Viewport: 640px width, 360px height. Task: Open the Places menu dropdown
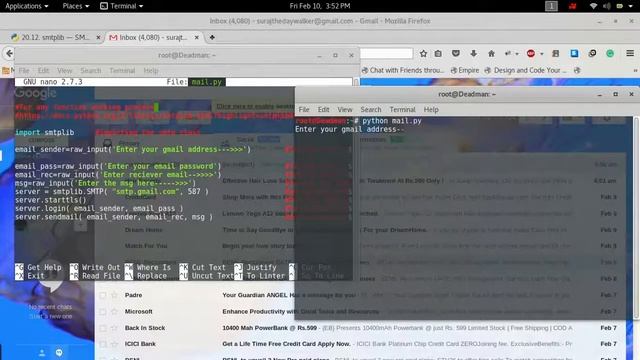click(76, 6)
